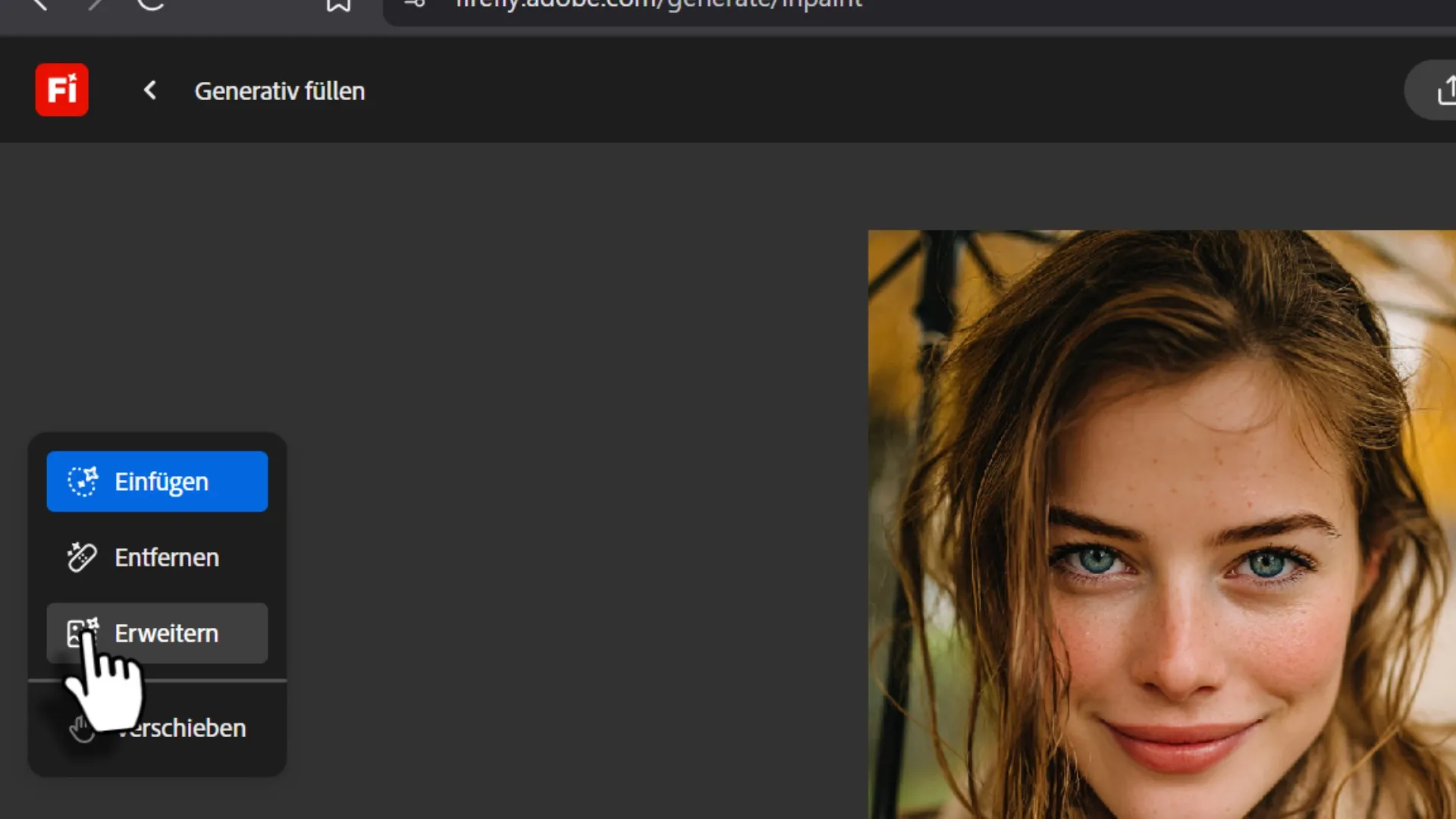
Task: Click the back chevron beside Generativ füllen
Action: point(150,90)
